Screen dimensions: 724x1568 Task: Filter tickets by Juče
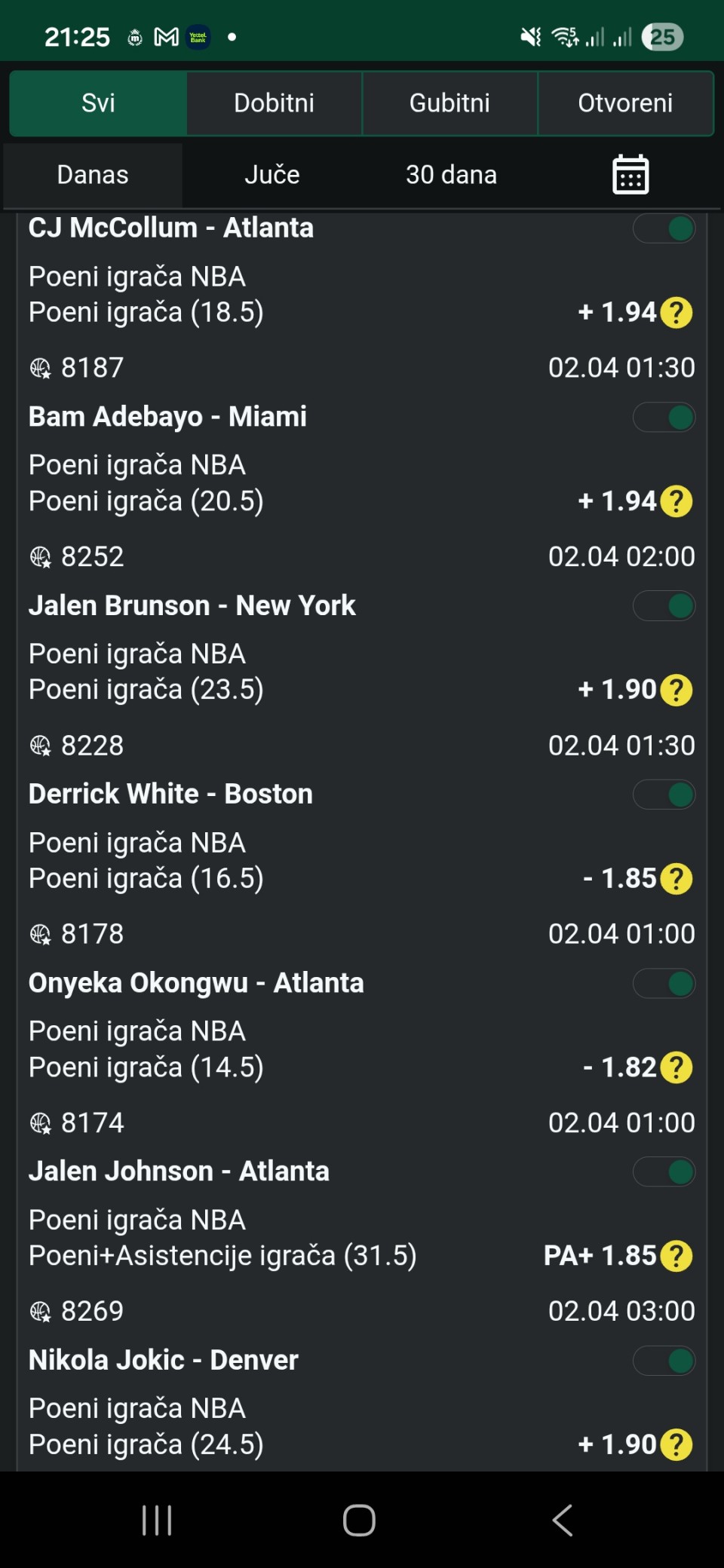coord(272,175)
